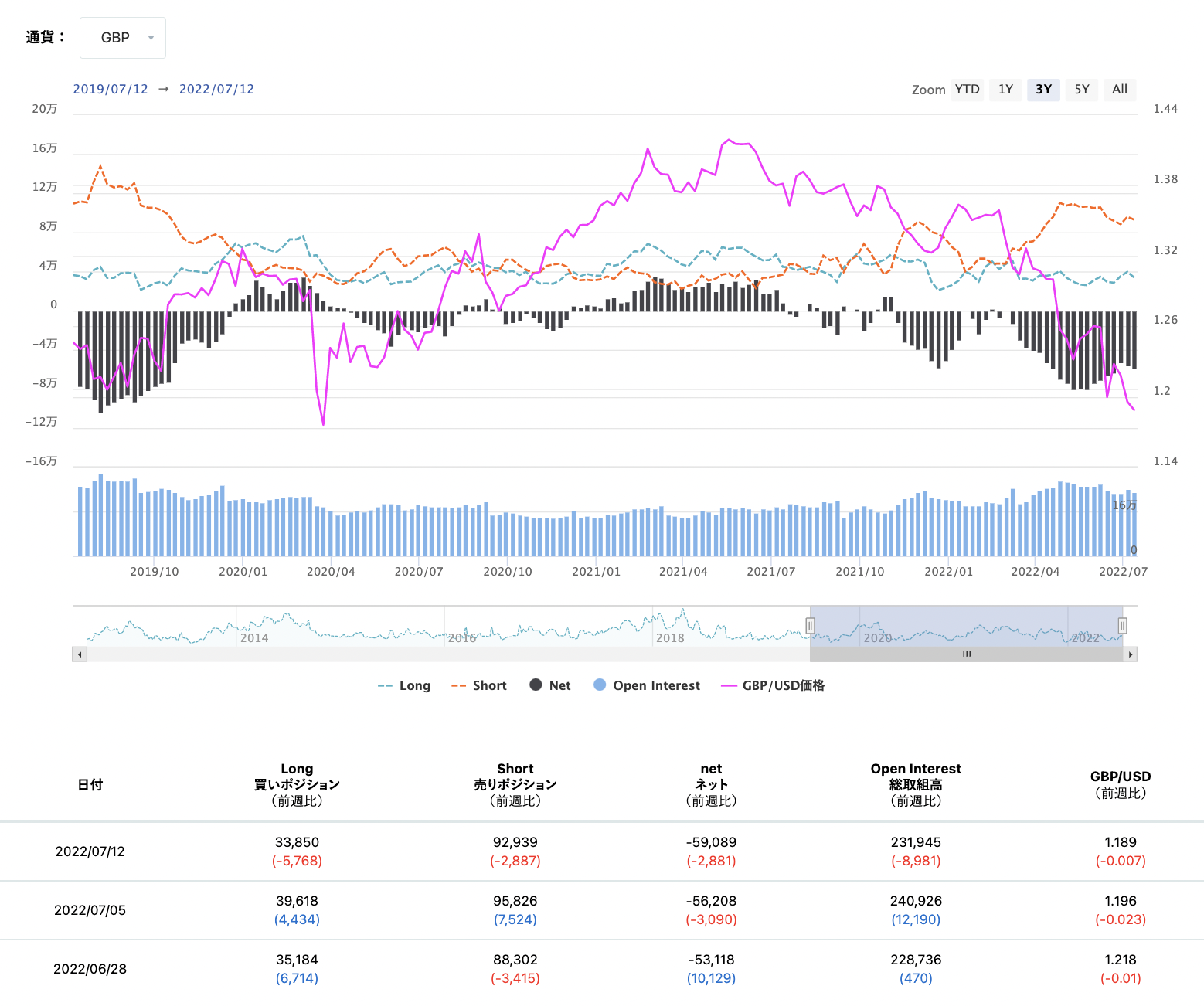
Task: Click the Open Interest 総取組高 column header
Action: 916,784
